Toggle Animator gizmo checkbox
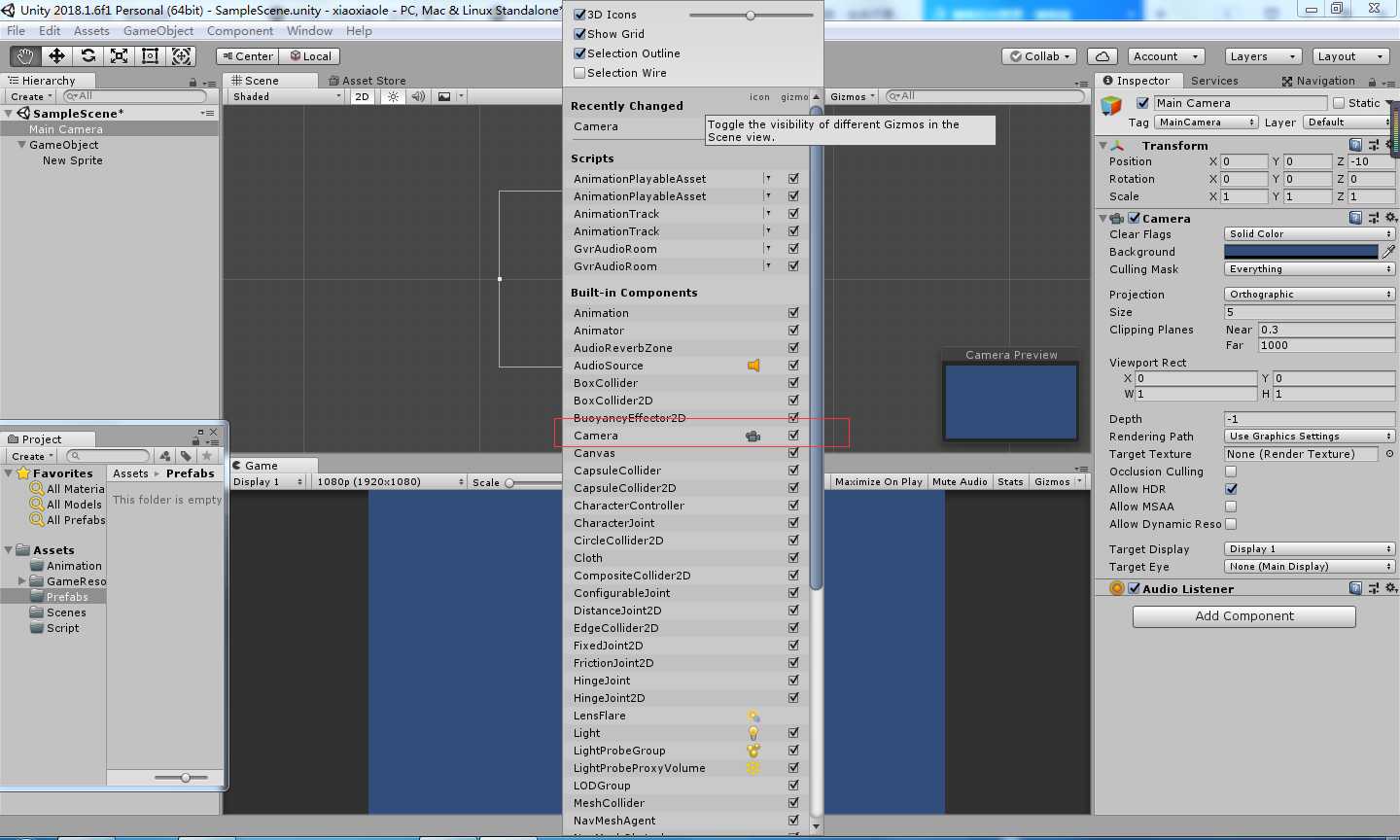This screenshot has height=840, width=1400. coord(793,331)
